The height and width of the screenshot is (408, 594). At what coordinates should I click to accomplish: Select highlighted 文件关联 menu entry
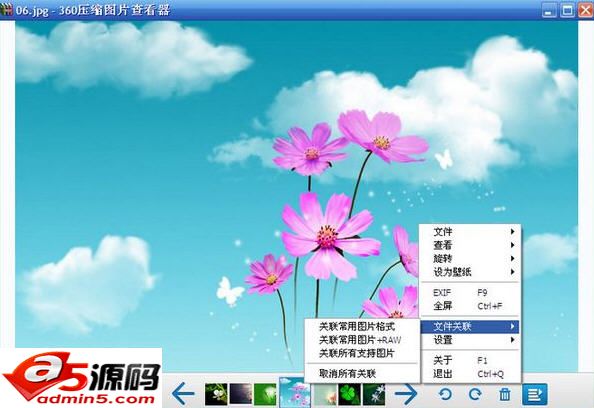coord(470,327)
